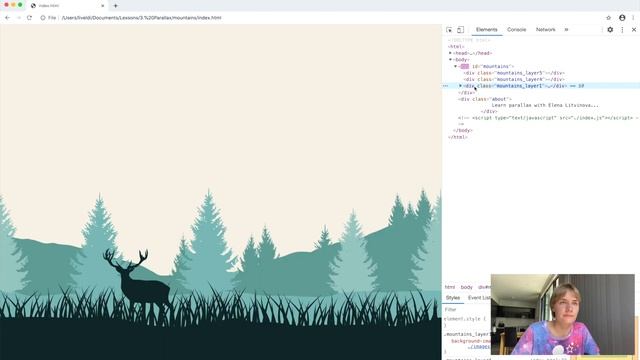Open the DevTools three-dot customize menu
Screen dimensions: 640x360
(x=622, y=30)
